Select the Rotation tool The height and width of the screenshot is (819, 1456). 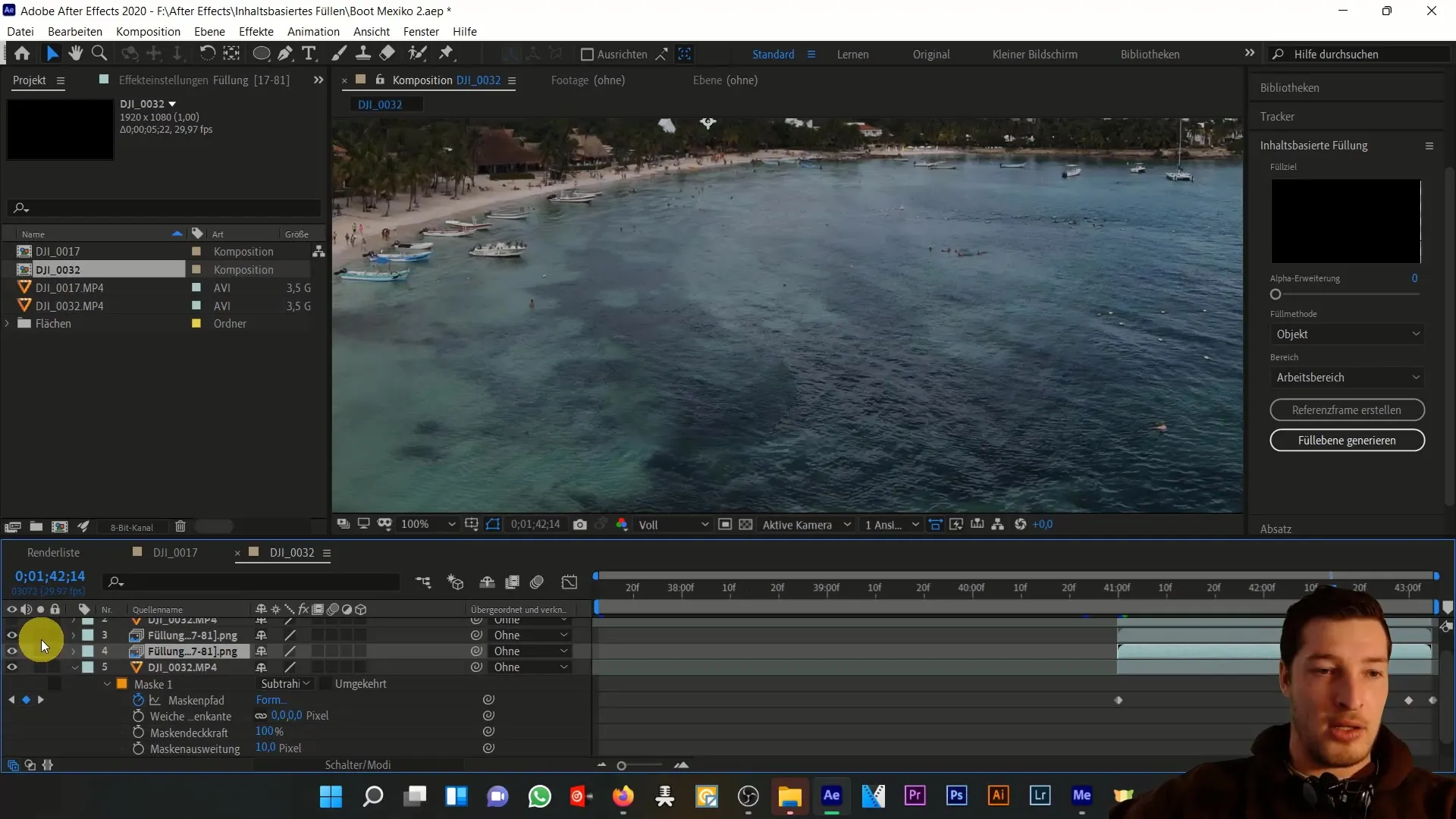[207, 53]
